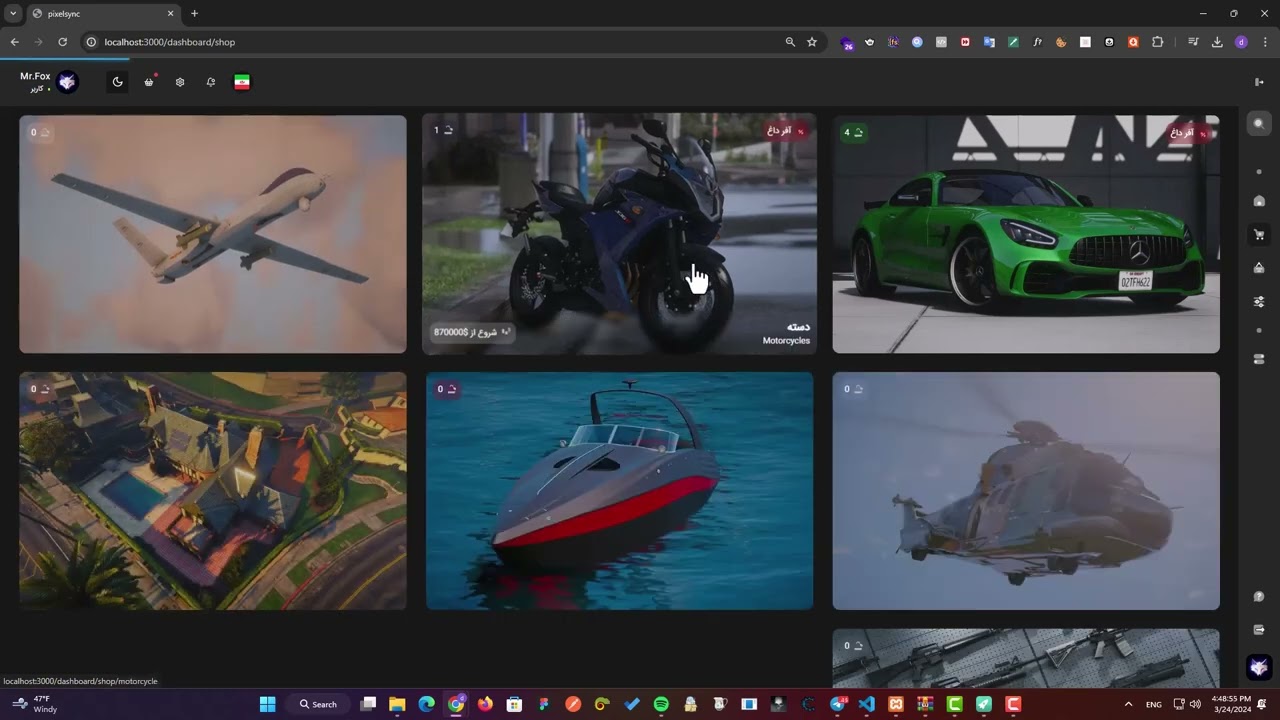
Task: Open the speedboat category card
Action: coord(619,491)
